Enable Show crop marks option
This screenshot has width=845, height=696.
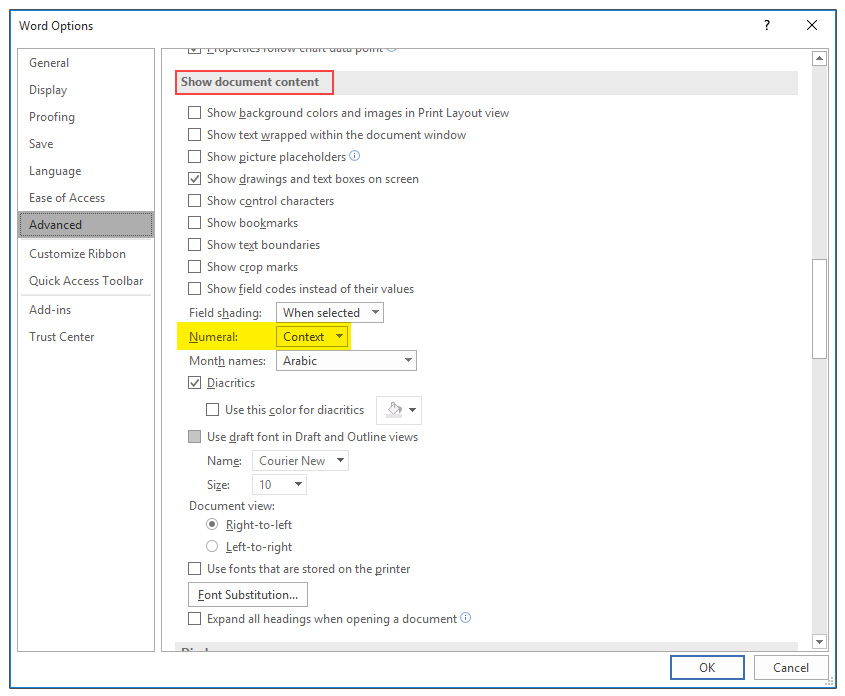point(194,267)
